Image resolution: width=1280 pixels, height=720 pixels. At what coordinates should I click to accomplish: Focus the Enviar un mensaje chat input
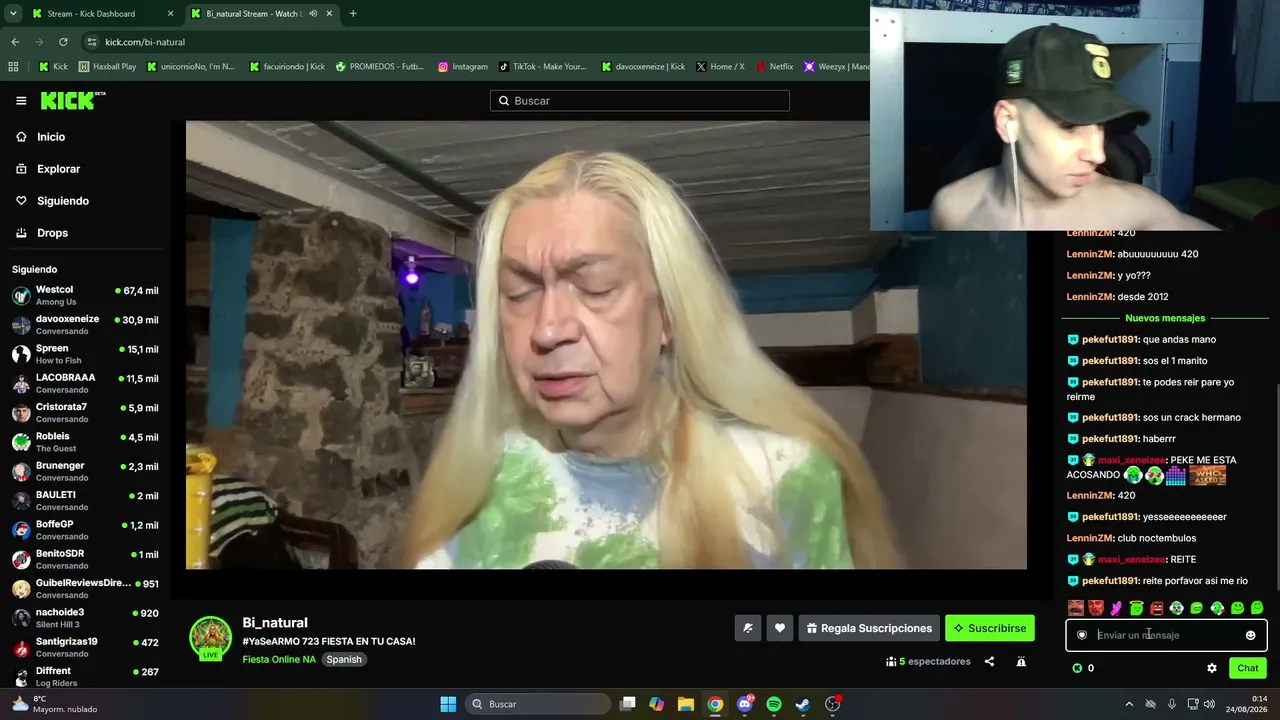coord(1165,635)
